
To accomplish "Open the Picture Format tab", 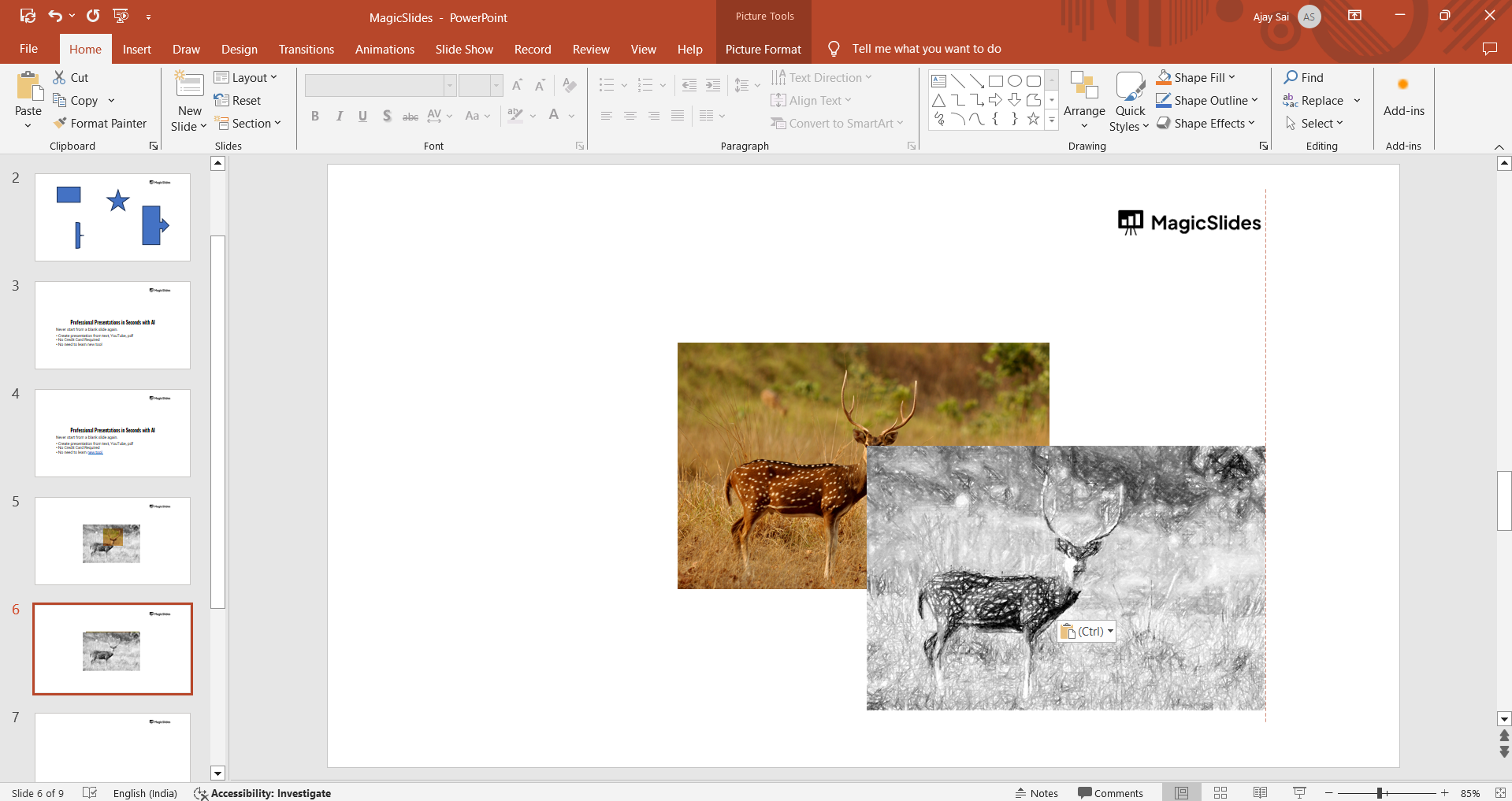I will 763,49.
